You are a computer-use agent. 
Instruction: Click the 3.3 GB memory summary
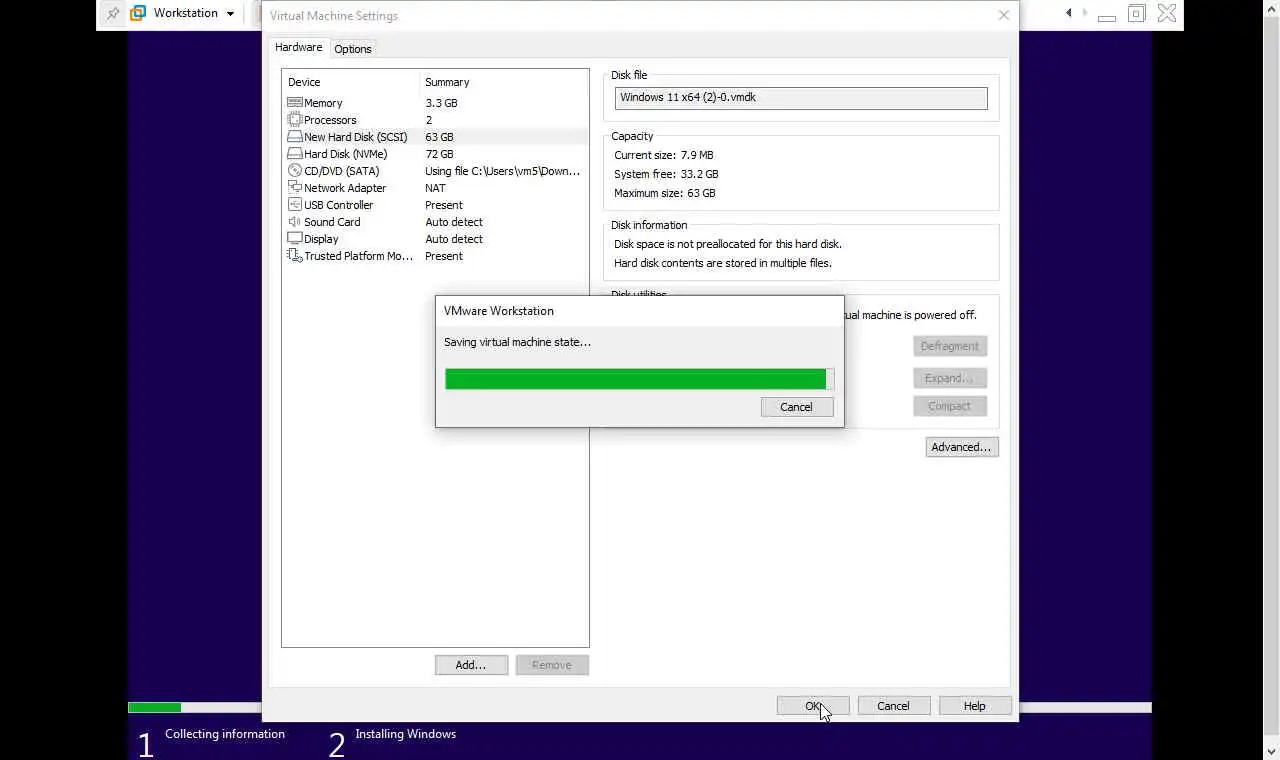point(441,103)
